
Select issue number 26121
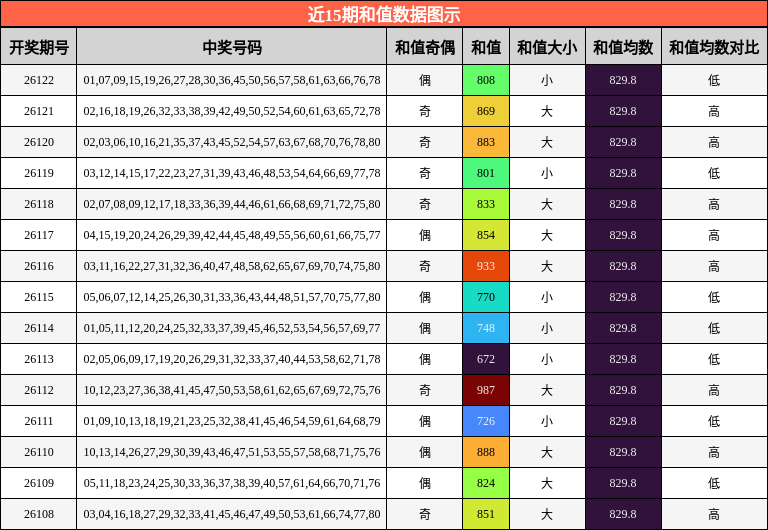pyautogui.click(x=39, y=111)
